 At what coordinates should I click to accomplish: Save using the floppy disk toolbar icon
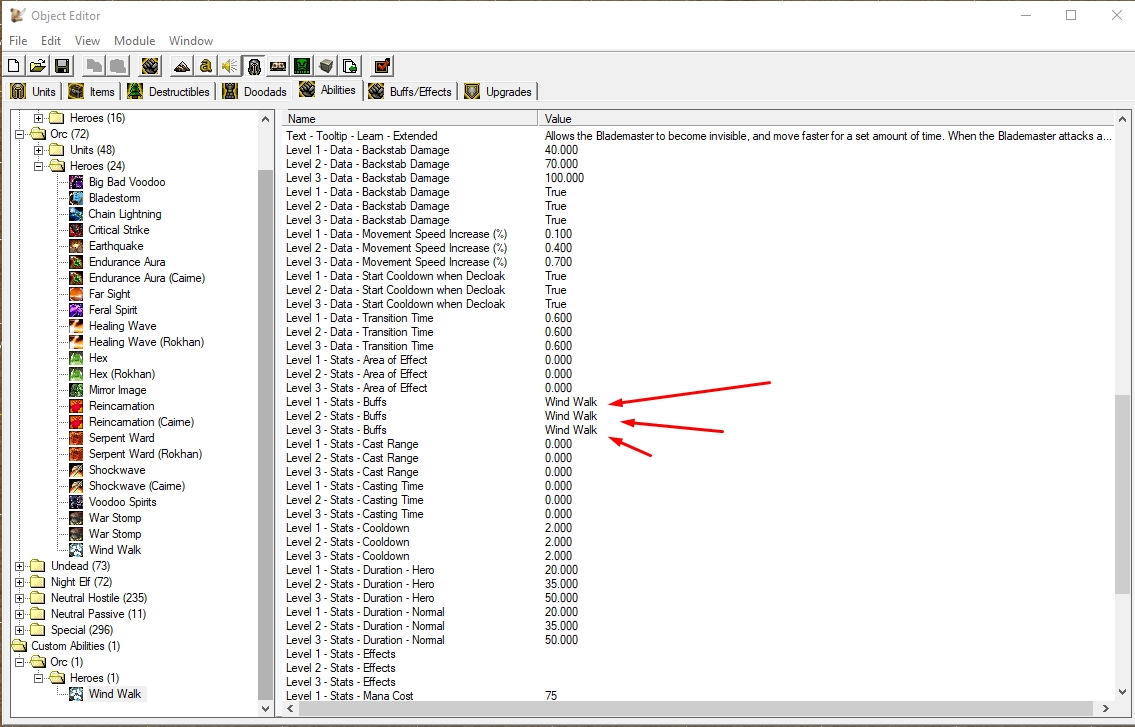[x=62, y=66]
